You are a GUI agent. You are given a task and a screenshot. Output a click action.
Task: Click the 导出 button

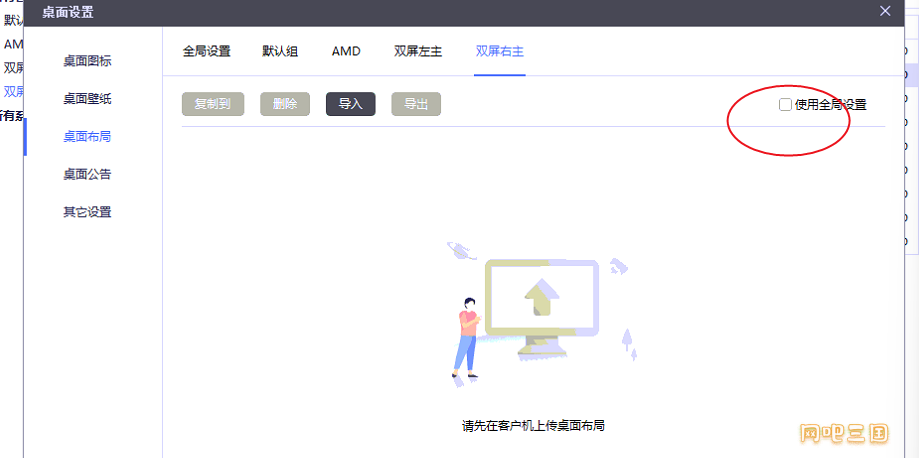click(x=416, y=104)
